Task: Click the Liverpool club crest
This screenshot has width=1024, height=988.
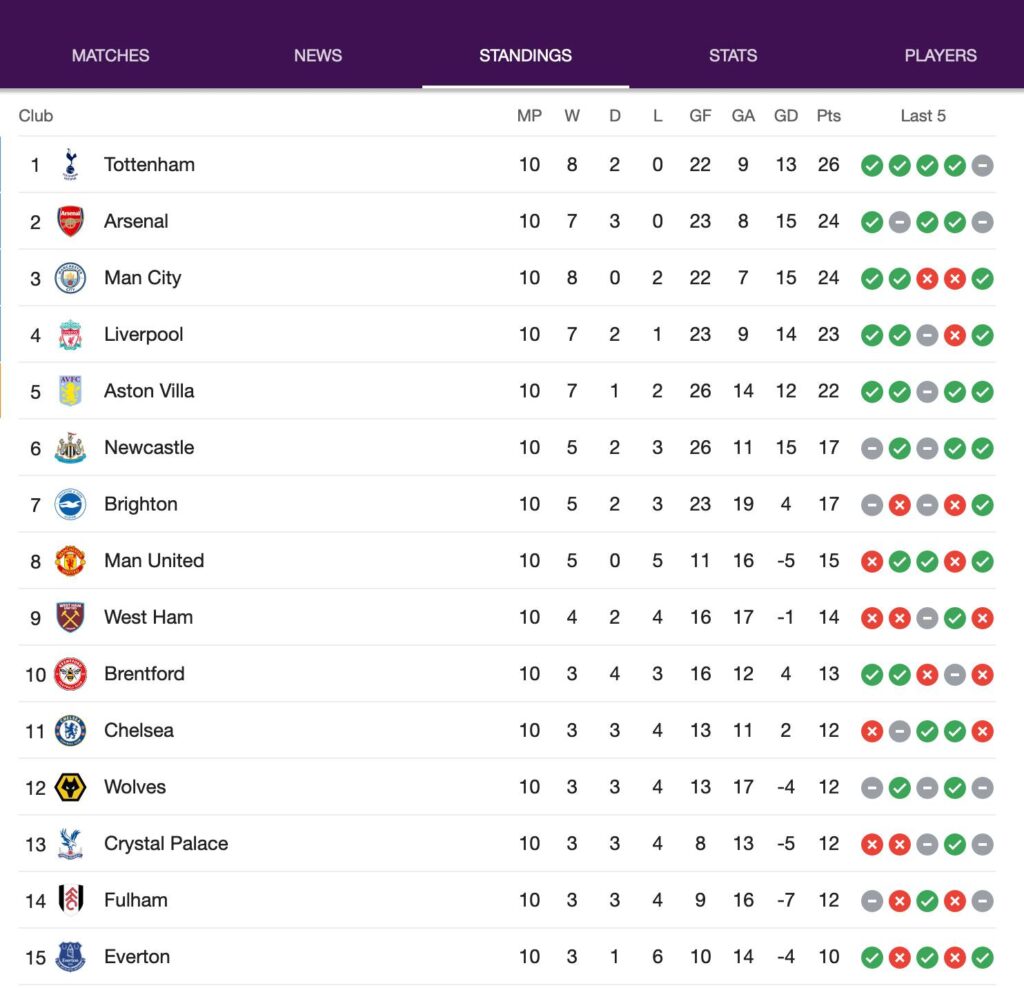Action: pos(71,335)
